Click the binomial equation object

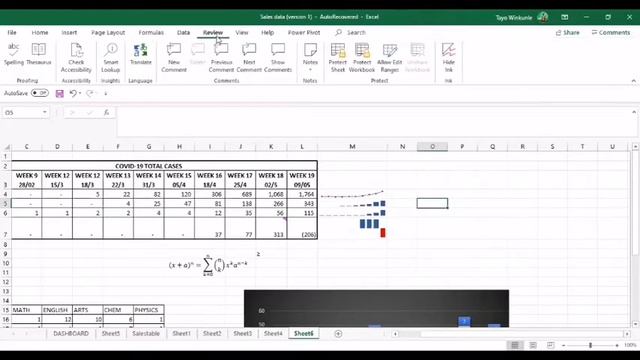point(208,265)
